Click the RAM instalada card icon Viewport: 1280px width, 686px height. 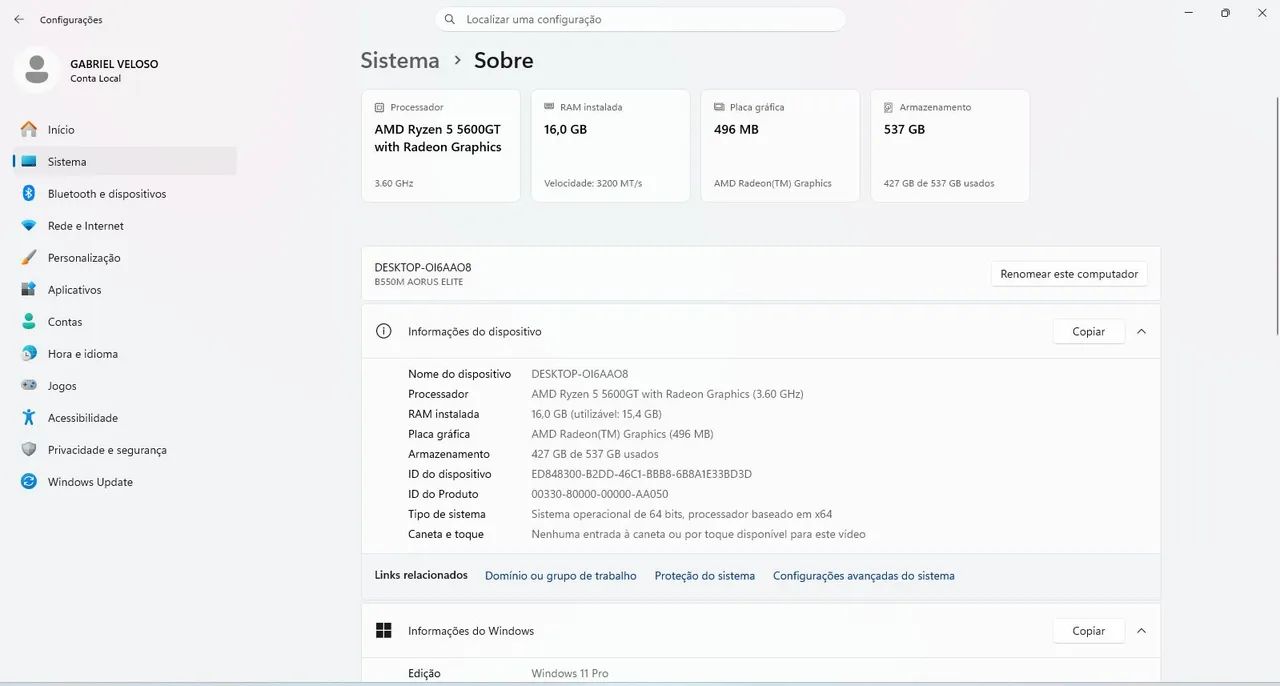(x=549, y=107)
